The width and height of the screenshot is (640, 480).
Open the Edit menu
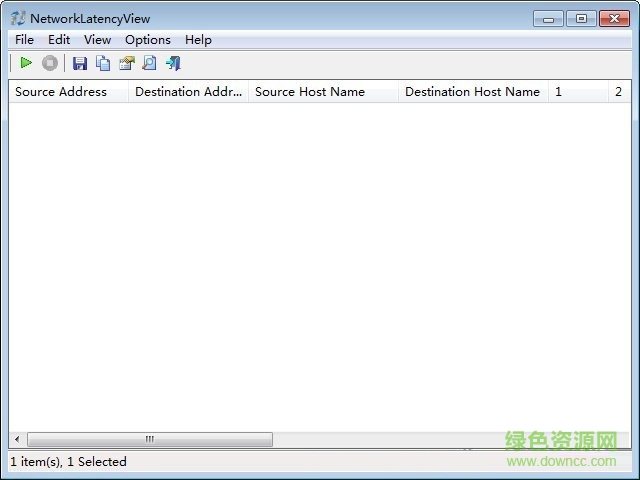click(59, 40)
